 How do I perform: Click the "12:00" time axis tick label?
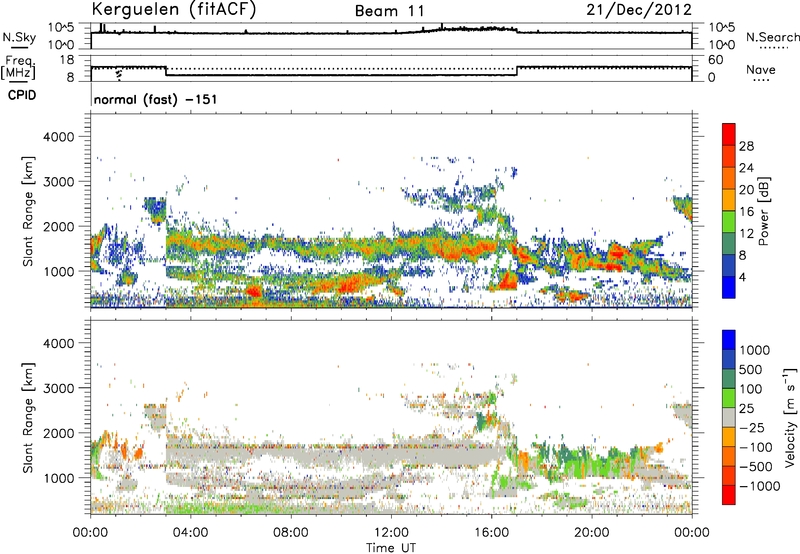click(x=391, y=533)
